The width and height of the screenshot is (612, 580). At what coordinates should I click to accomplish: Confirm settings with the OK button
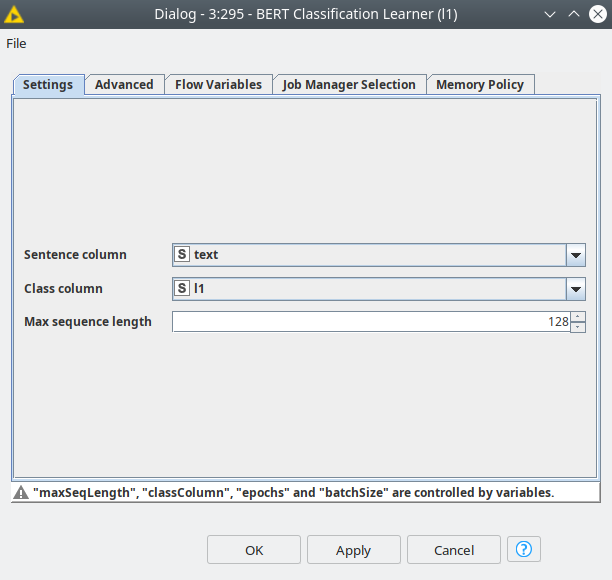(x=254, y=550)
